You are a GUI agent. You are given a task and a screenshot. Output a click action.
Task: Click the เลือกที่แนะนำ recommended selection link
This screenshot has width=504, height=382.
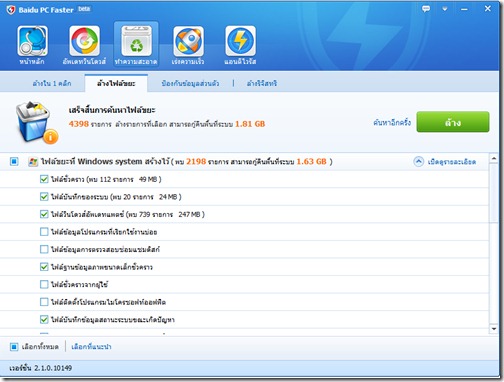tap(91, 347)
